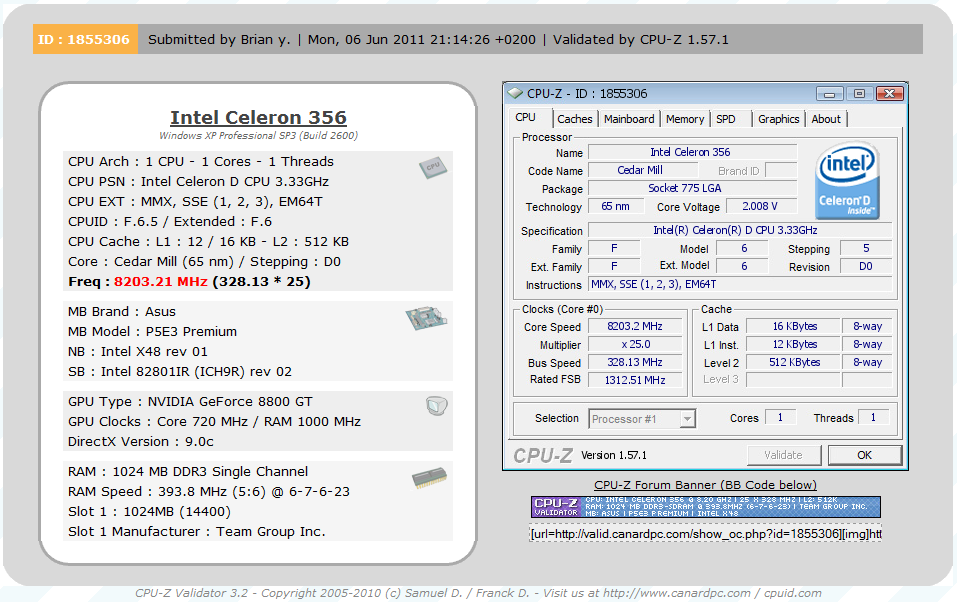Image resolution: width=957 pixels, height=602 pixels.
Task: Switch to the Graphics tab
Action: click(x=778, y=119)
